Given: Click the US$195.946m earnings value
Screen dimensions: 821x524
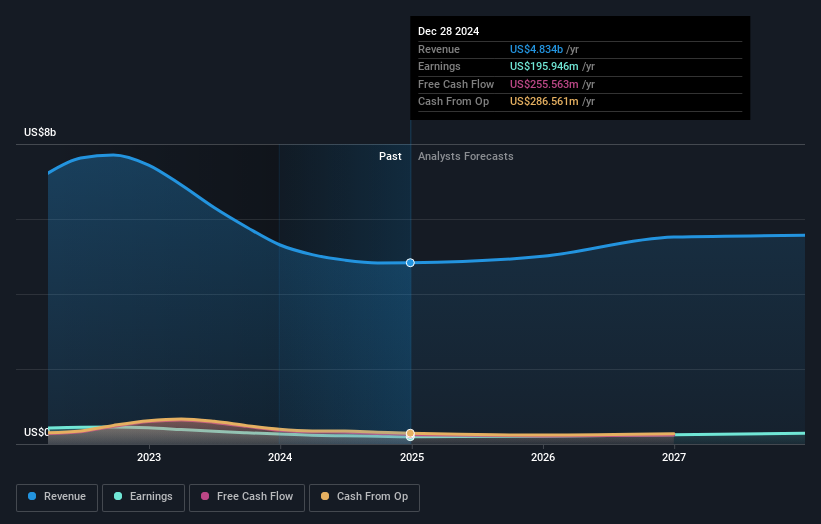Looking at the screenshot, I should click(x=544, y=66).
